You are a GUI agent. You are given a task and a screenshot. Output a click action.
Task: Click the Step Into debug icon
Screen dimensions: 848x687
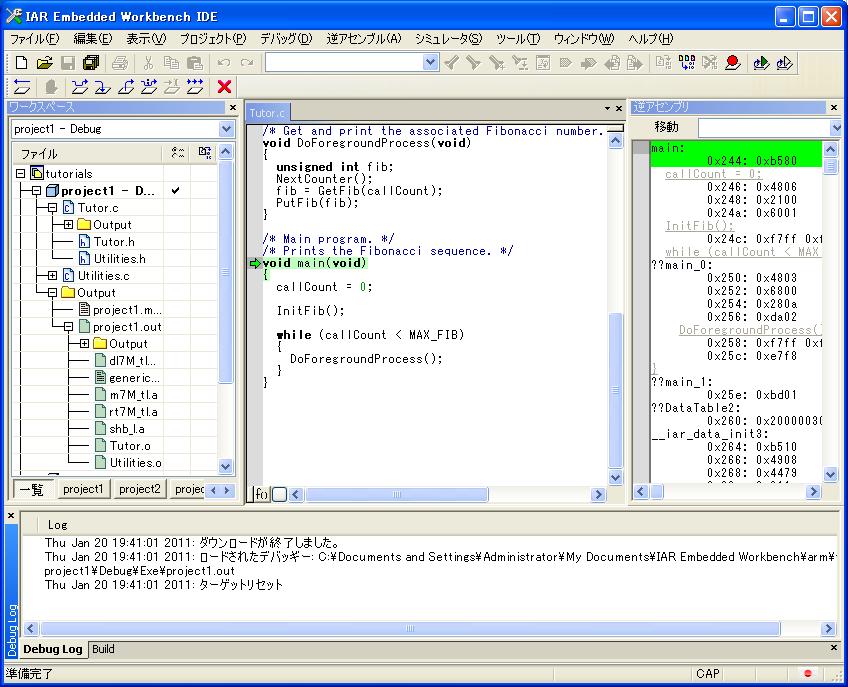click(x=103, y=87)
